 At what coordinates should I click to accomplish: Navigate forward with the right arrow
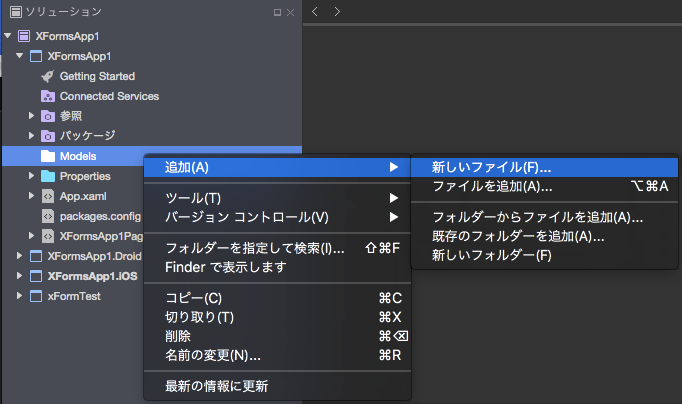337,11
